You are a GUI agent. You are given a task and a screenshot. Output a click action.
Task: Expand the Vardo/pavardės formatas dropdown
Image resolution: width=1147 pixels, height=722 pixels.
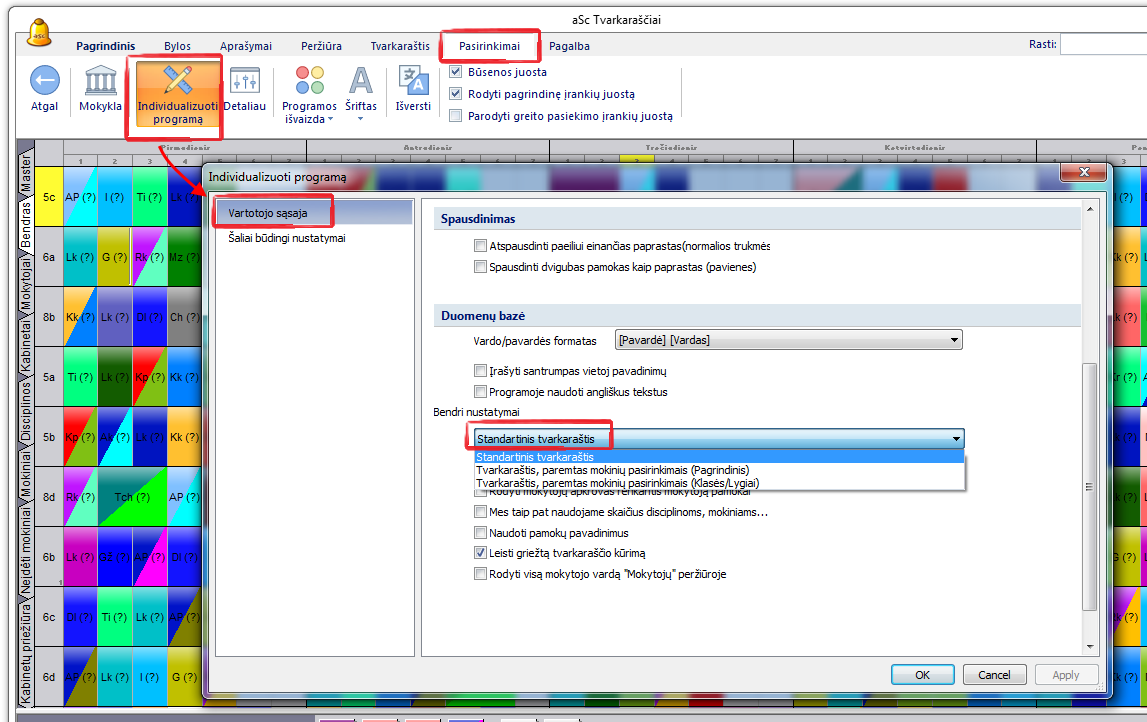955,340
